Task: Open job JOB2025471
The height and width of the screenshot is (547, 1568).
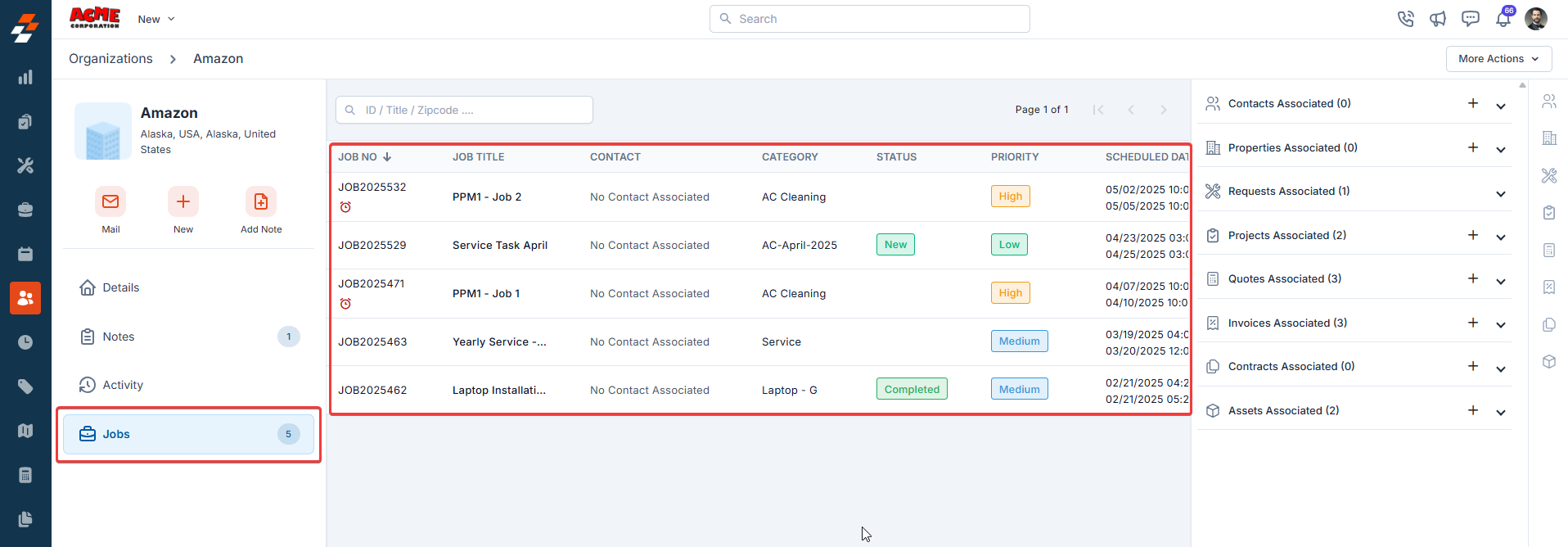Action: click(x=372, y=283)
